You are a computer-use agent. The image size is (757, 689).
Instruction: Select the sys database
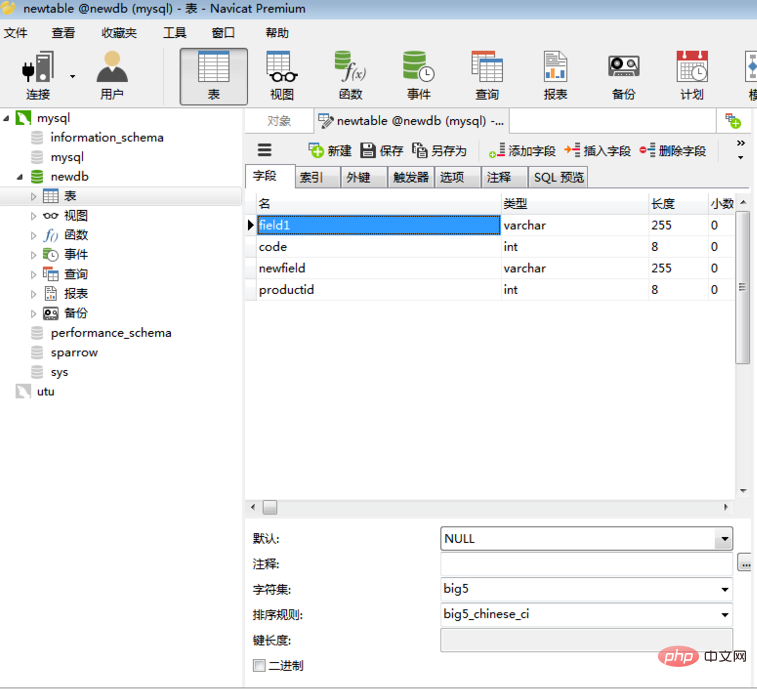[x=59, y=372]
